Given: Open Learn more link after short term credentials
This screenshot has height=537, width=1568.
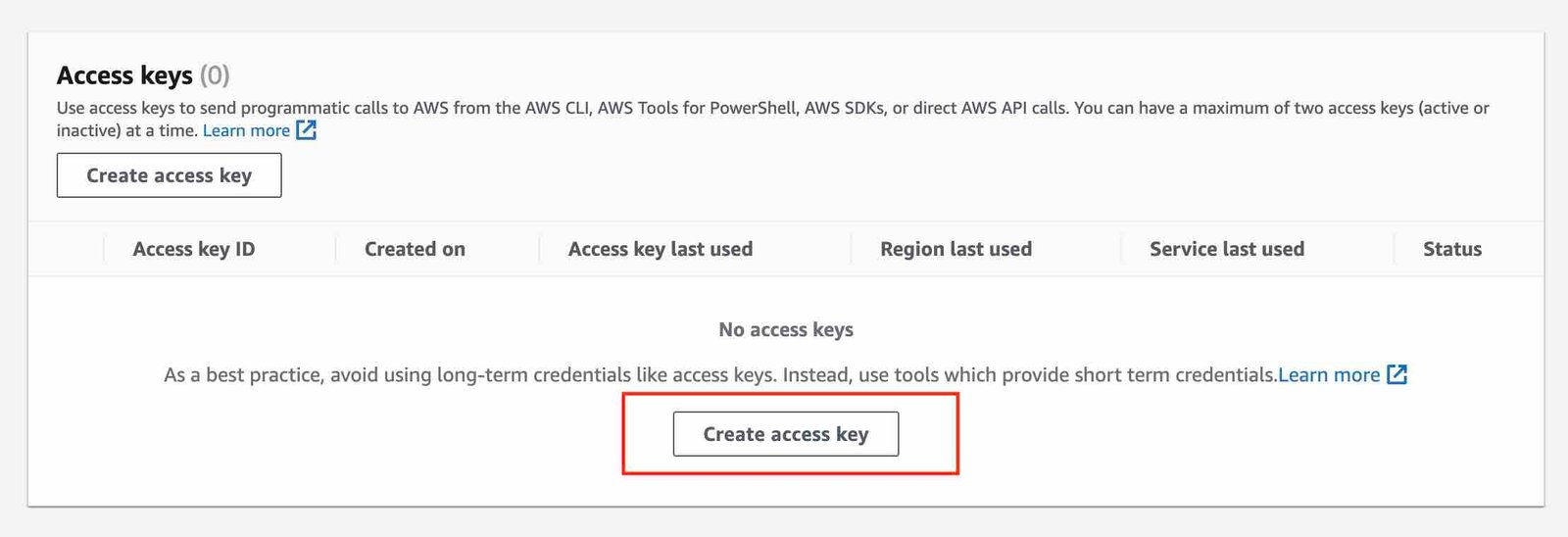Looking at the screenshot, I should (x=1328, y=374).
